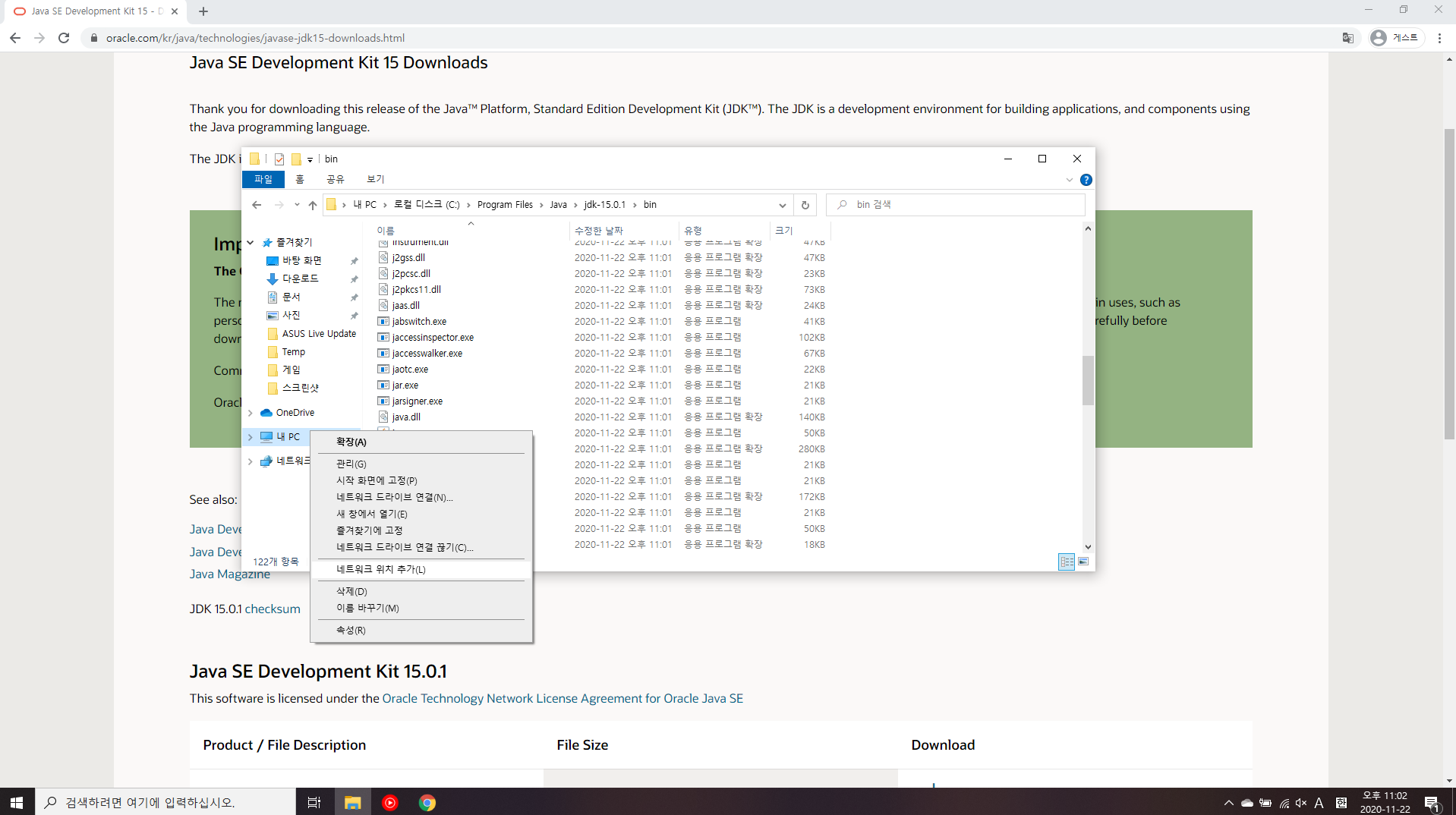Viewport: 1456px width, 815px height.
Task: Click Chrome reload page button
Action: point(64,38)
